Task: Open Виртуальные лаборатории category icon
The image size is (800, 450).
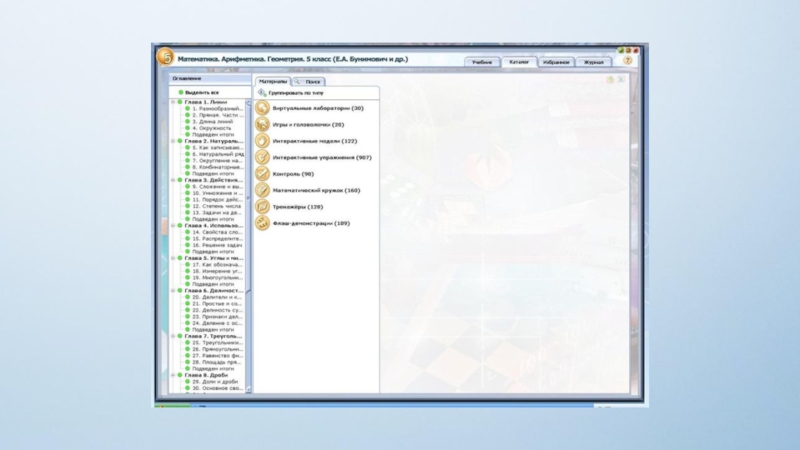Action: (262, 108)
